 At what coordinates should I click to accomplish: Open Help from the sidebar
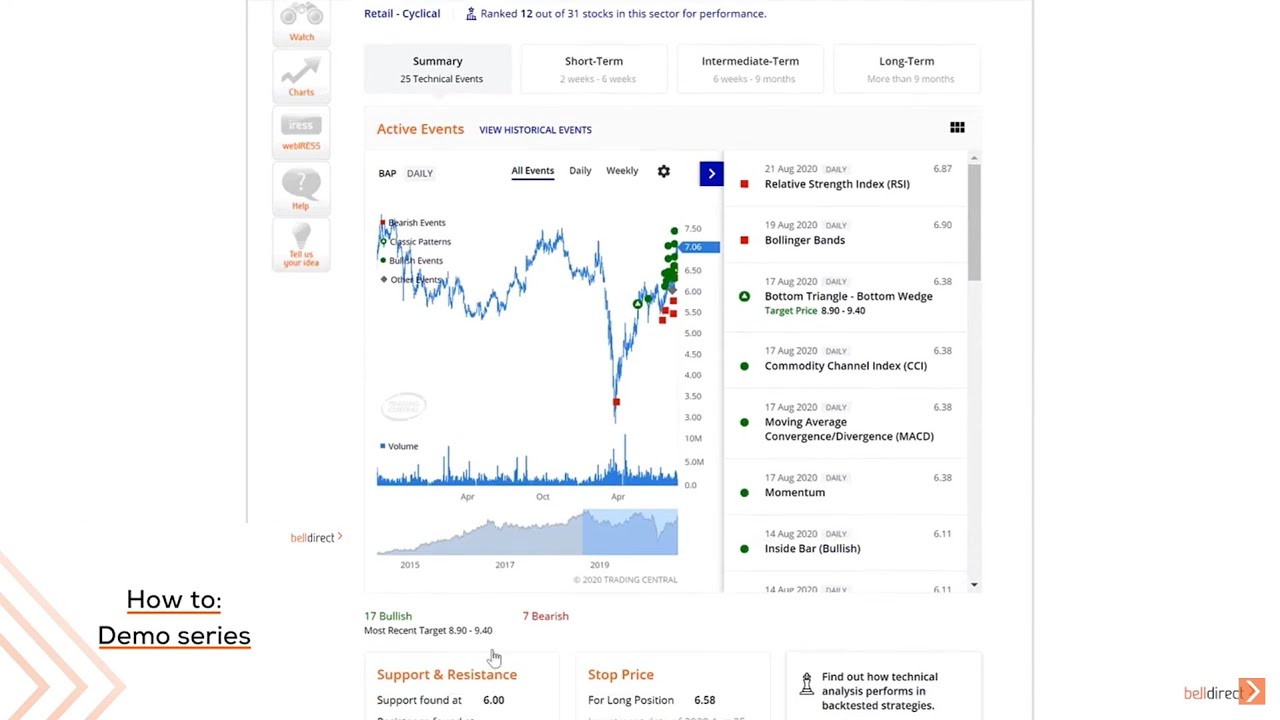pyautogui.click(x=301, y=187)
